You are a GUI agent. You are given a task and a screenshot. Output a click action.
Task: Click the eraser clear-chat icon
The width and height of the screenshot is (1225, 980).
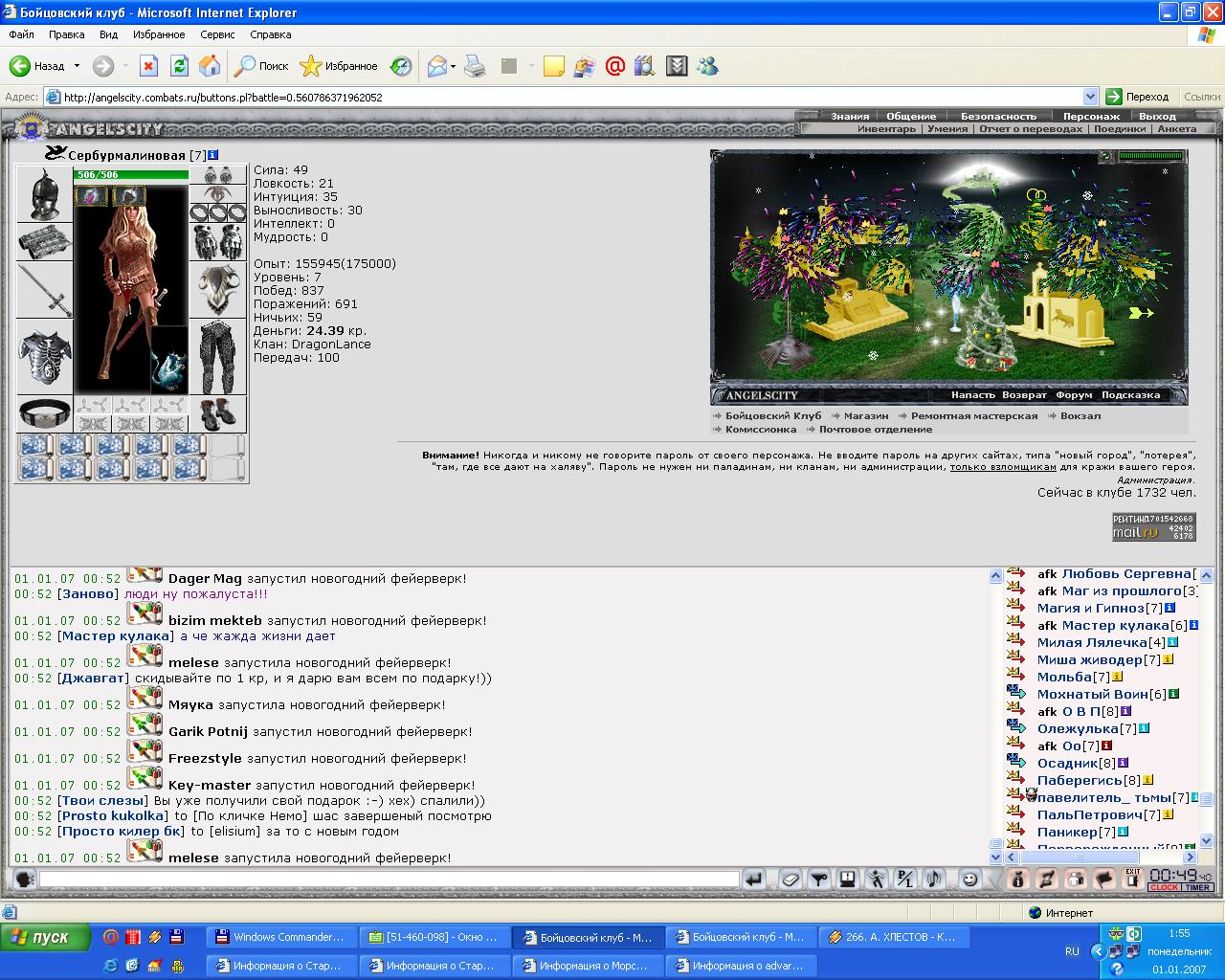(791, 879)
